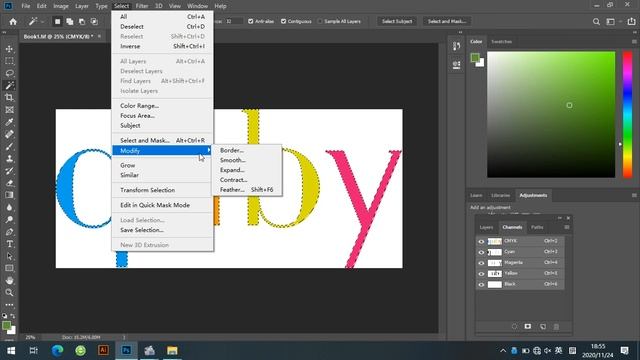Select the Eraser tool
The width and height of the screenshot is (640, 360).
pyautogui.click(x=9, y=183)
